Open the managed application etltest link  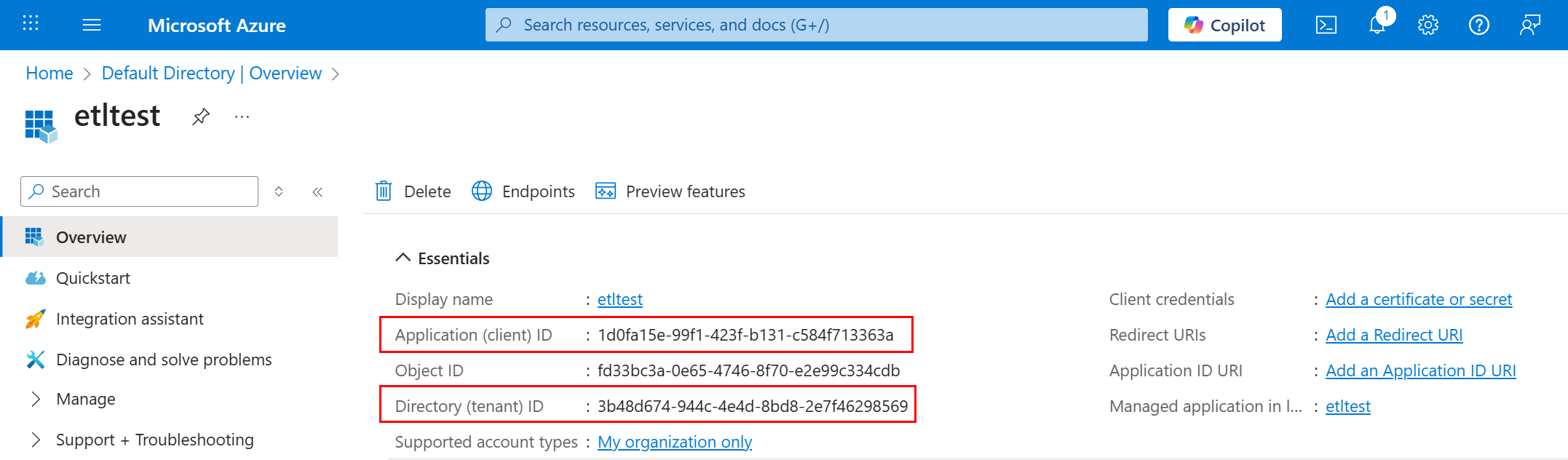click(1348, 406)
